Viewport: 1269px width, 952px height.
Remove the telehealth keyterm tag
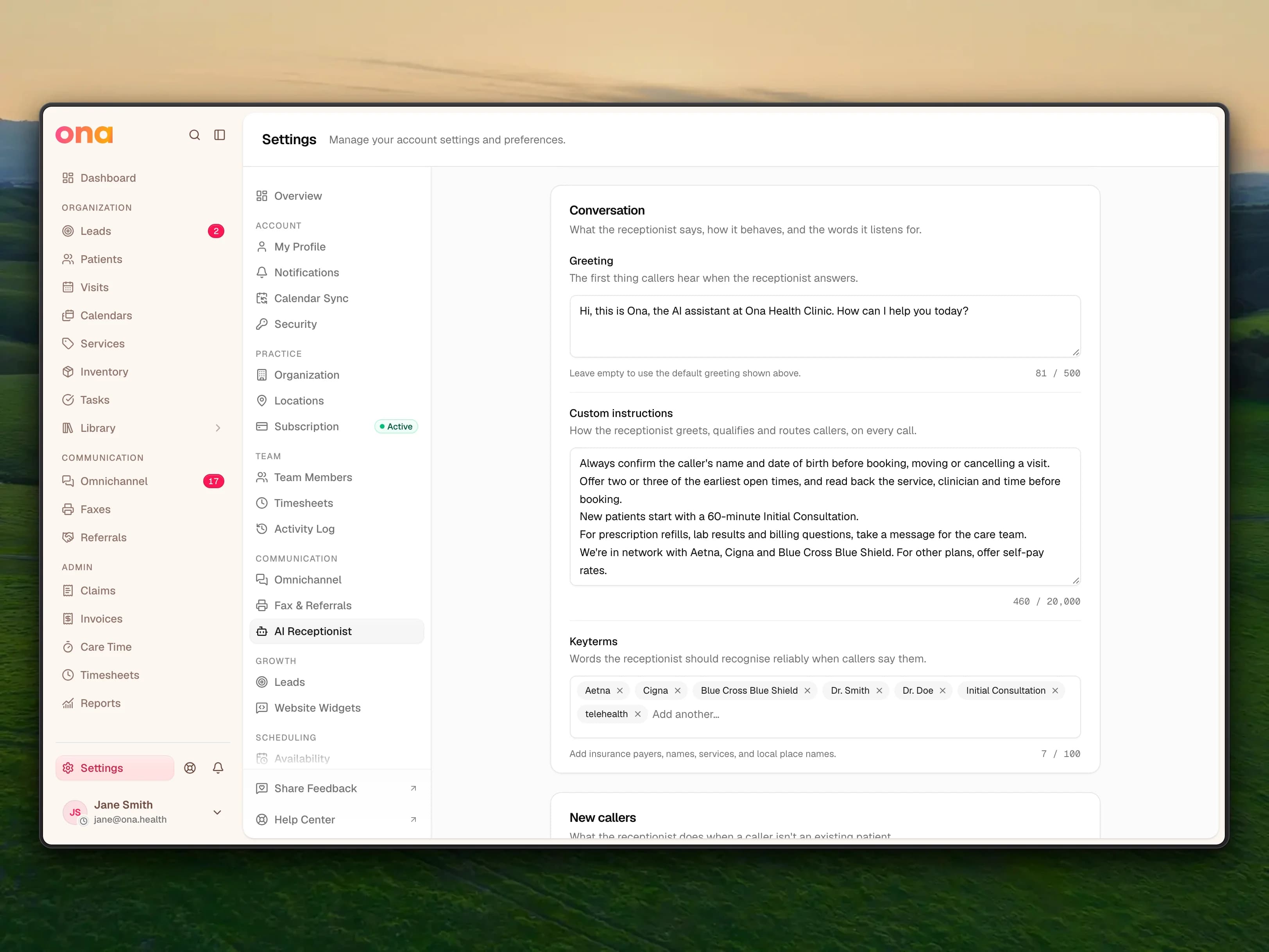[637, 714]
